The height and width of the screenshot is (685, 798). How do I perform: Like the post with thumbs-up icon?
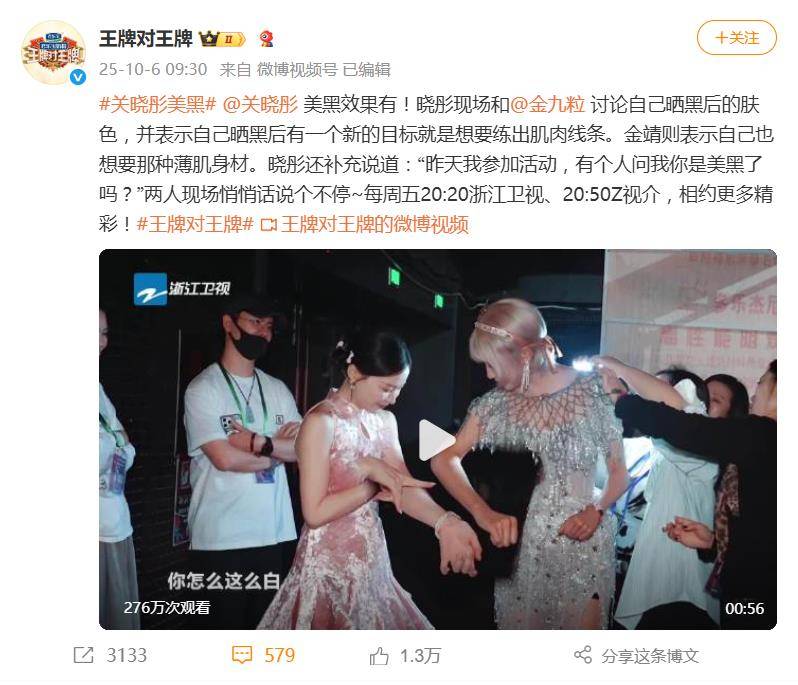(379, 655)
